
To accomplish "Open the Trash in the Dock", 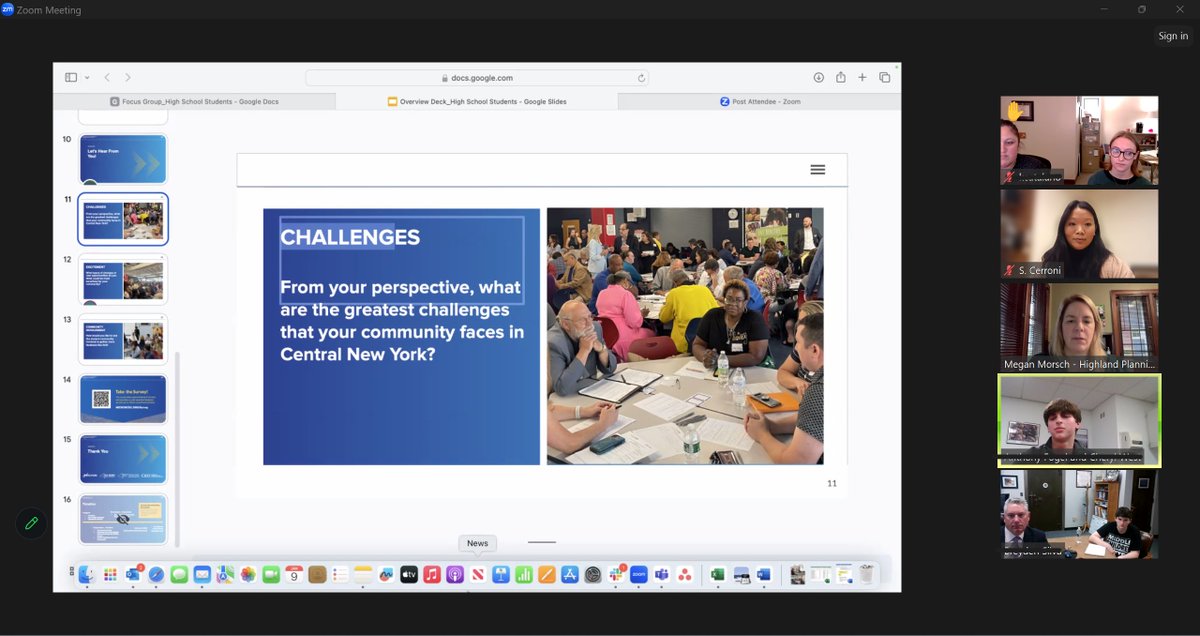I will tap(866, 574).
